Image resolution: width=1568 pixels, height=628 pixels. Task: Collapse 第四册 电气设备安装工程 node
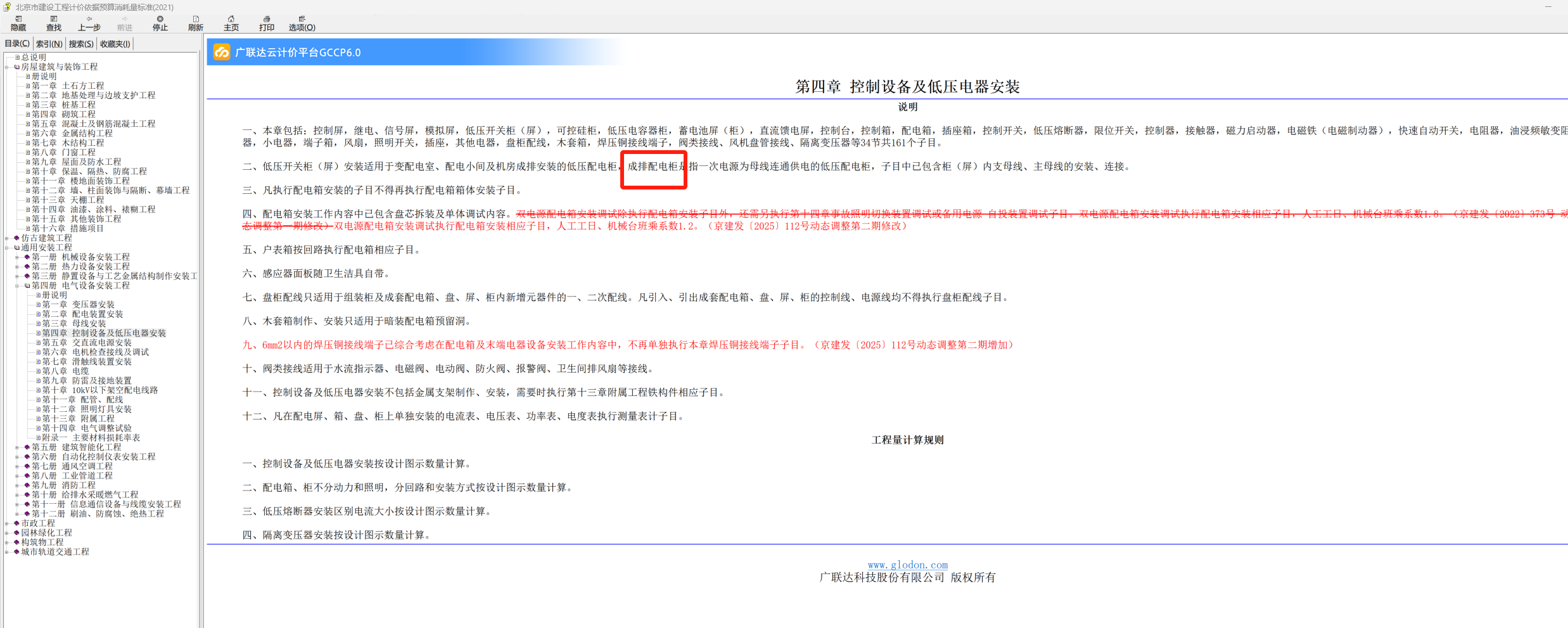[x=18, y=286]
